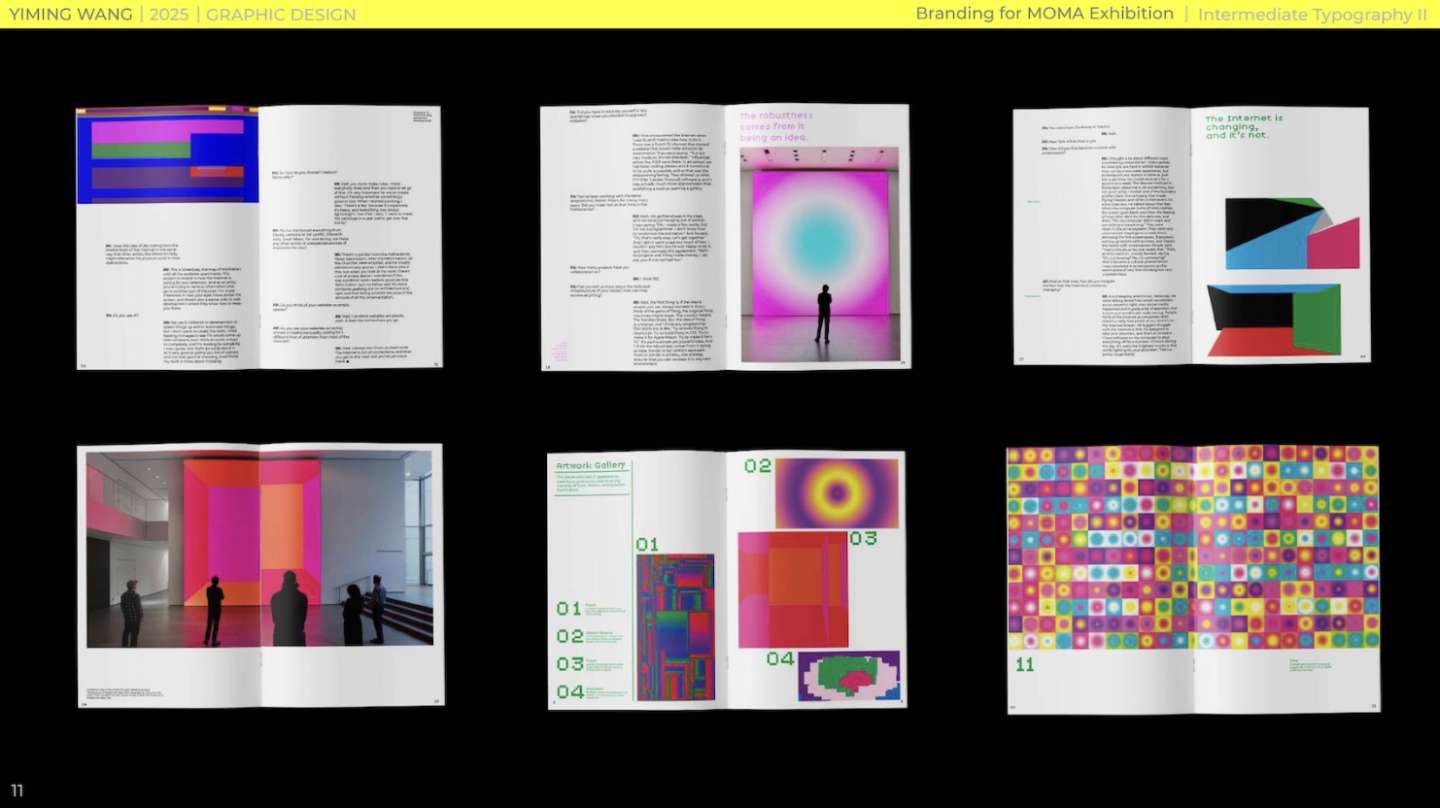Viewport: 1440px width, 808px height.
Task: Click the Intermediate Typography II label
Action: [x=1312, y=14]
